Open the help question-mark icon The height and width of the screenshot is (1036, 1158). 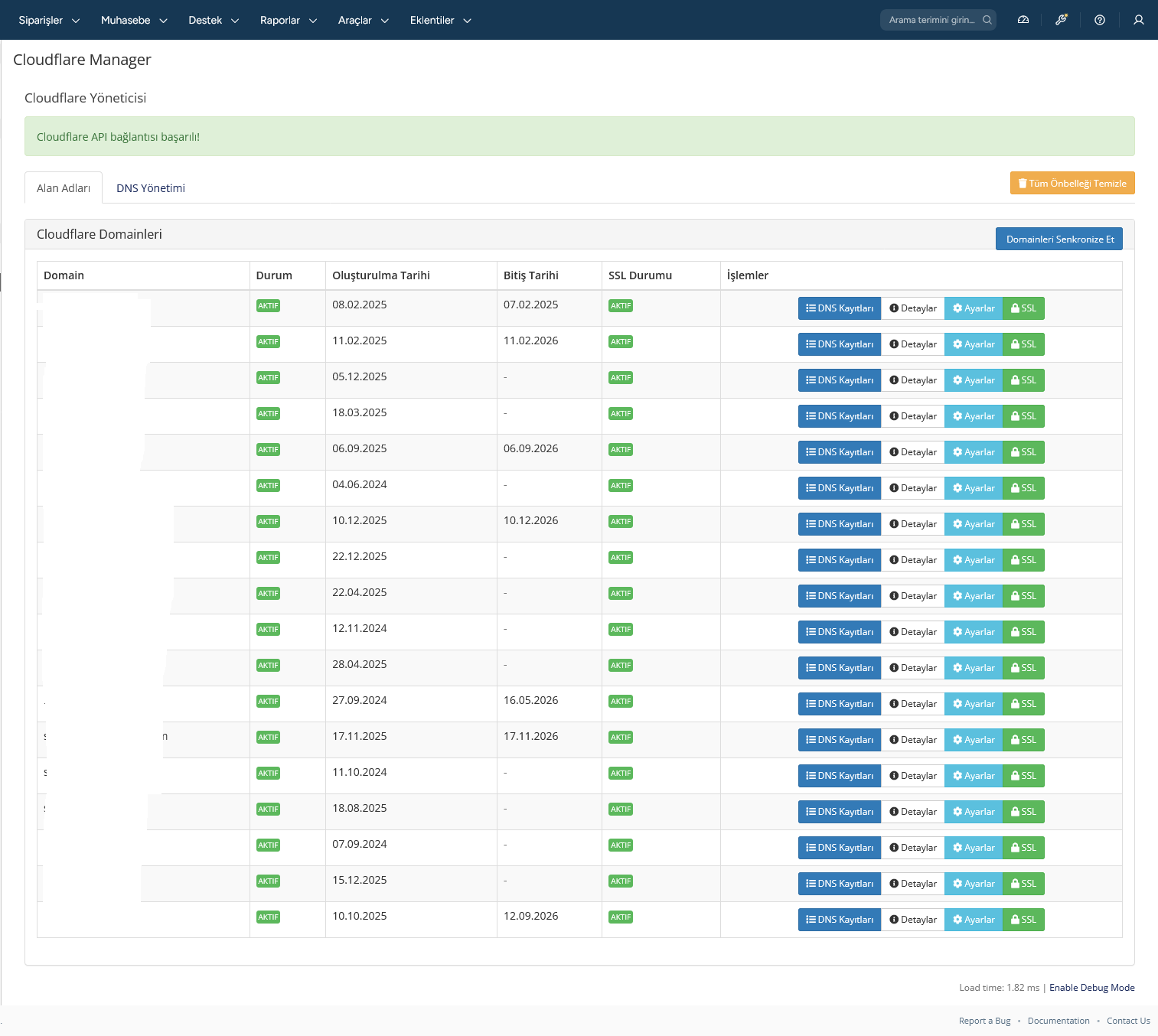1100,20
